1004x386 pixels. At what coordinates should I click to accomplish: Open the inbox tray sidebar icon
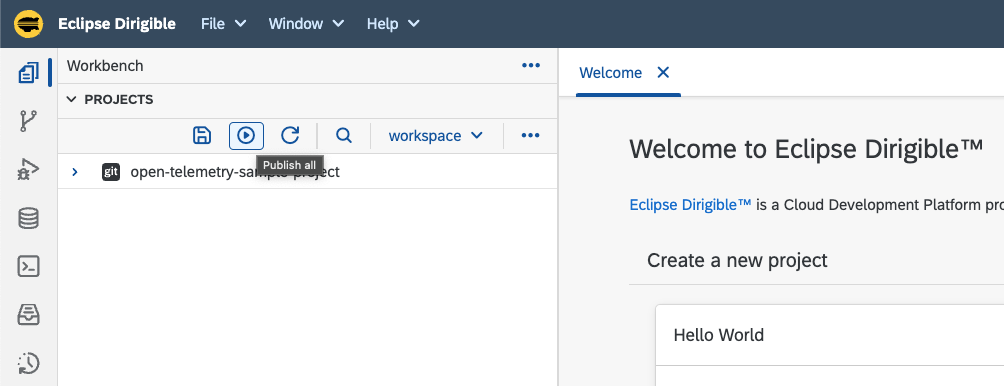click(x=28, y=315)
